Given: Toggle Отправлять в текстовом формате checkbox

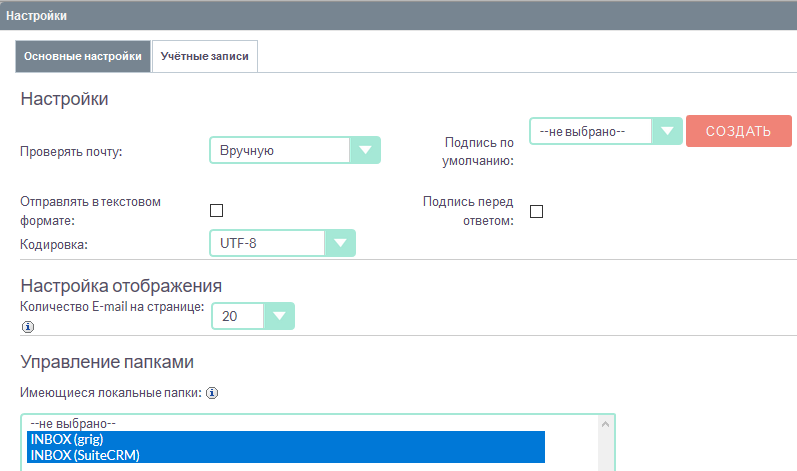Looking at the screenshot, I should [217, 210].
